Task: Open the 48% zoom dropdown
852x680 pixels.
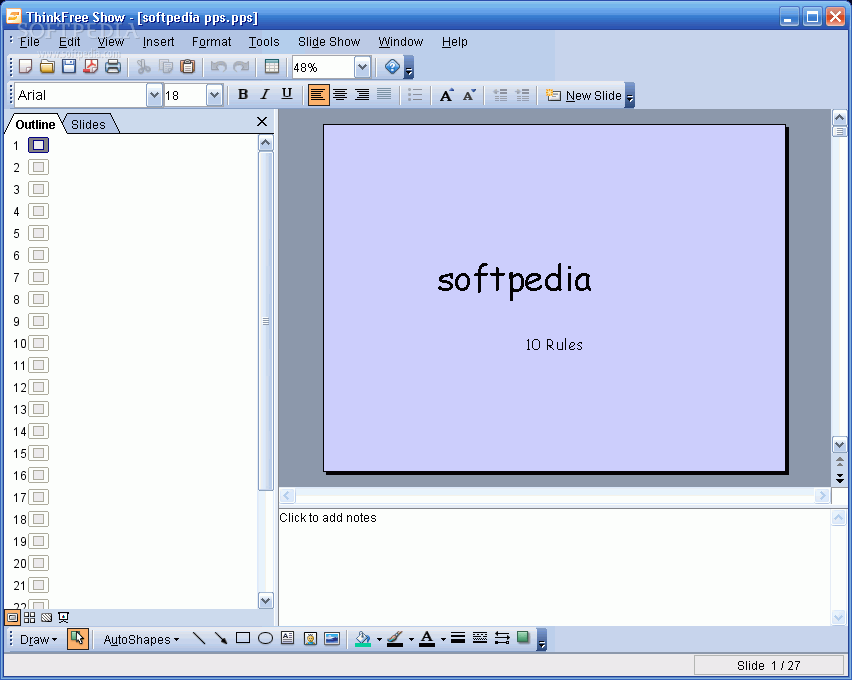Action: (362, 67)
